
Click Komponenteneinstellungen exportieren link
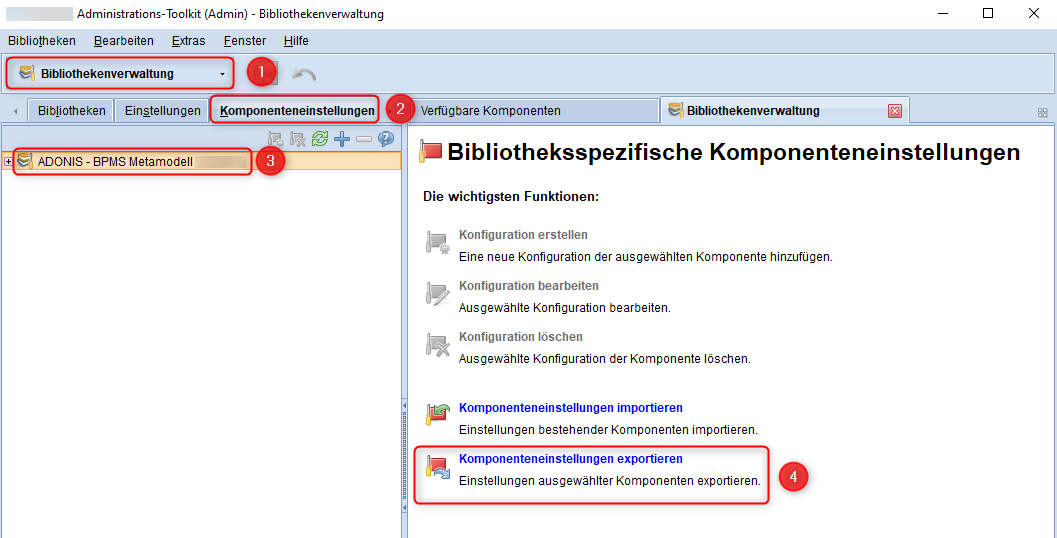[571, 458]
